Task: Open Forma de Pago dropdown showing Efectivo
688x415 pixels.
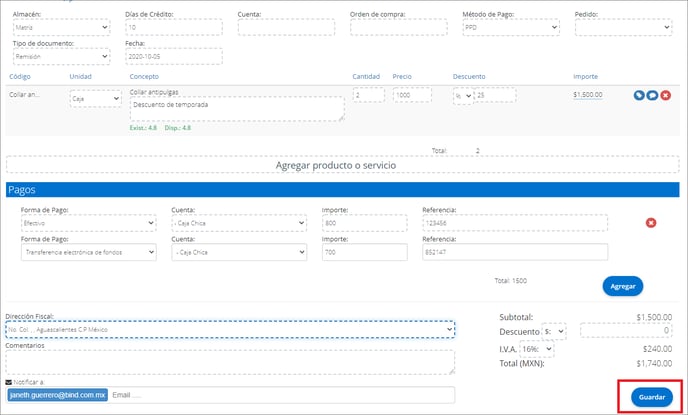Action: [x=89, y=223]
